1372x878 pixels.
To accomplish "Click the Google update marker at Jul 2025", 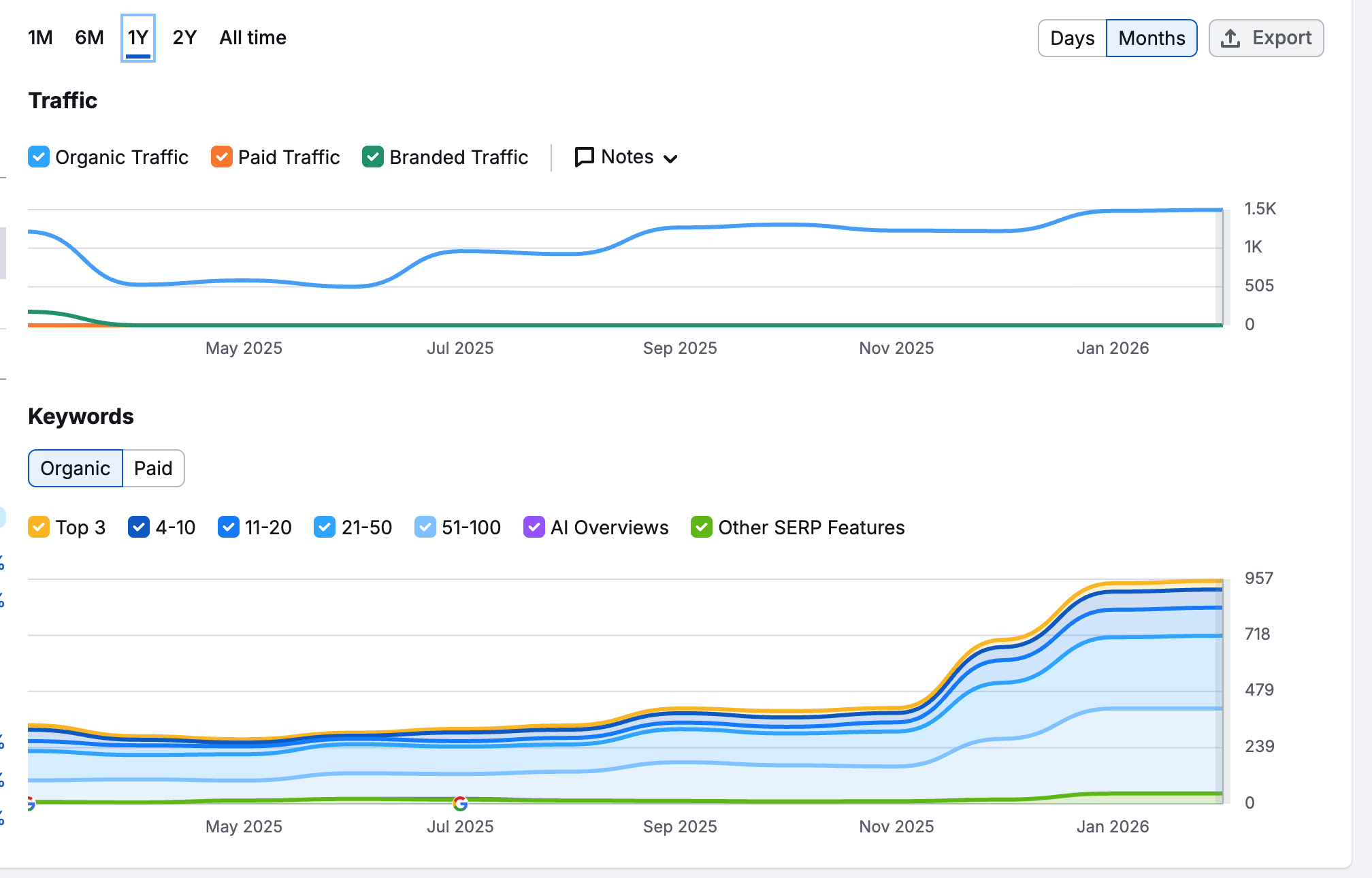I will [460, 804].
